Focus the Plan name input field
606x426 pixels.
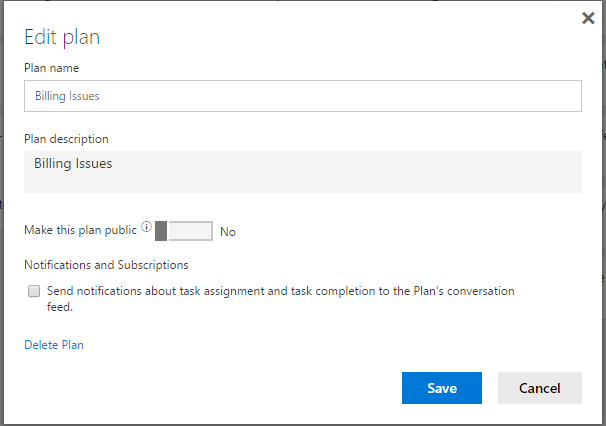(302, 96)
